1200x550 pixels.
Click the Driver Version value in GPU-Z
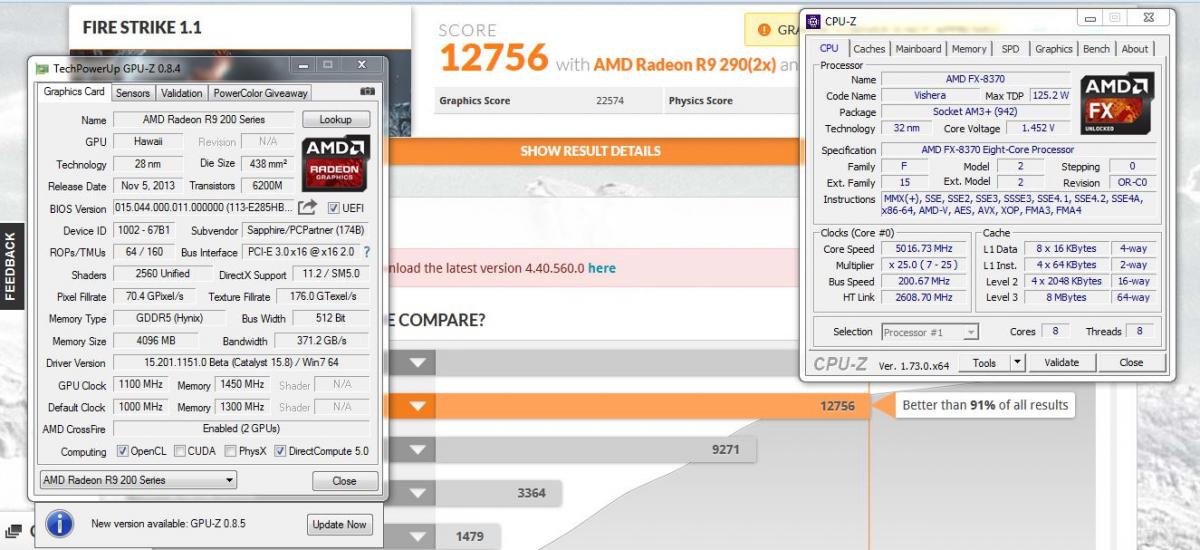click(x=241, y=363)
